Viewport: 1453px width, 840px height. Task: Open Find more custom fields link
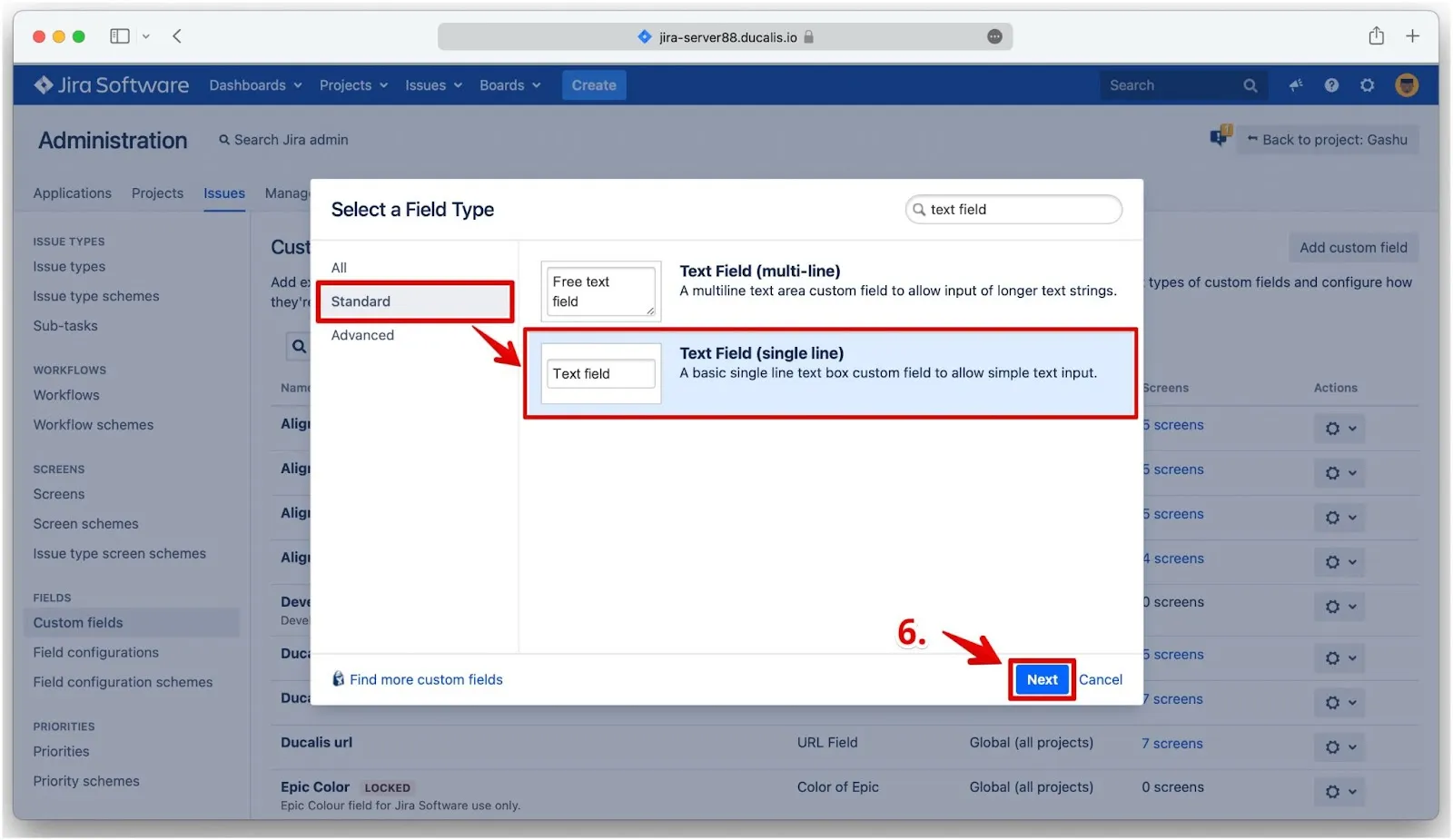pos(425,679)
